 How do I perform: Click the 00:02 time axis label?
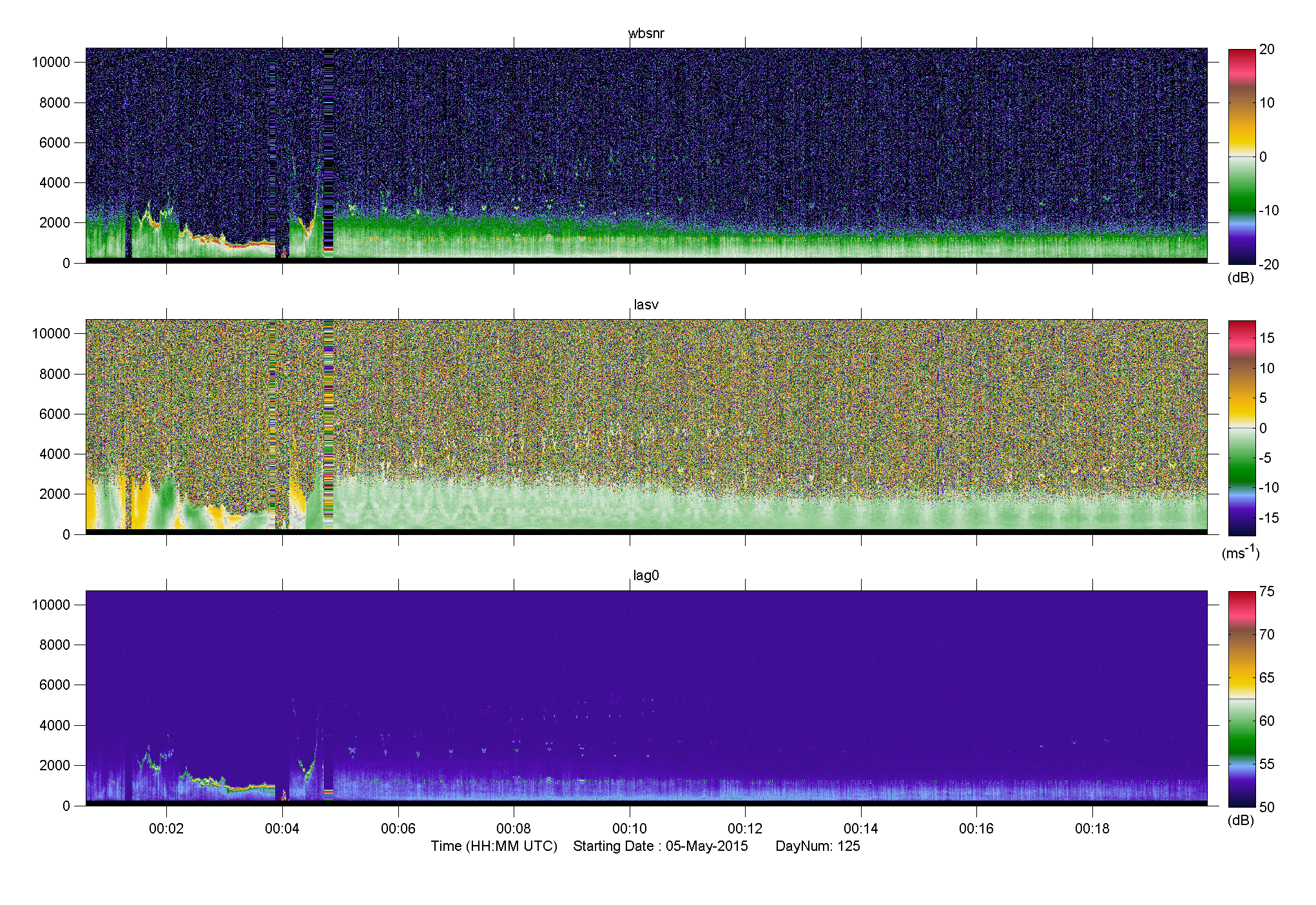click(x=166, y=828)
